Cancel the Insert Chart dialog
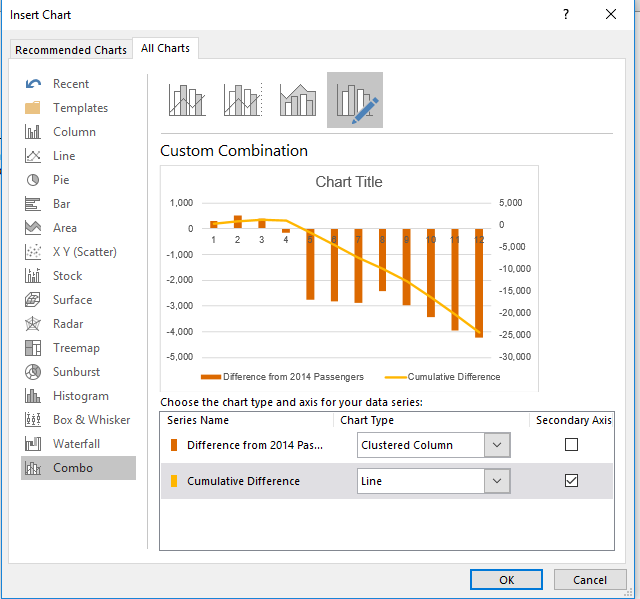The image size is (640, 599). pyautogui.click(x=590, y=580)
